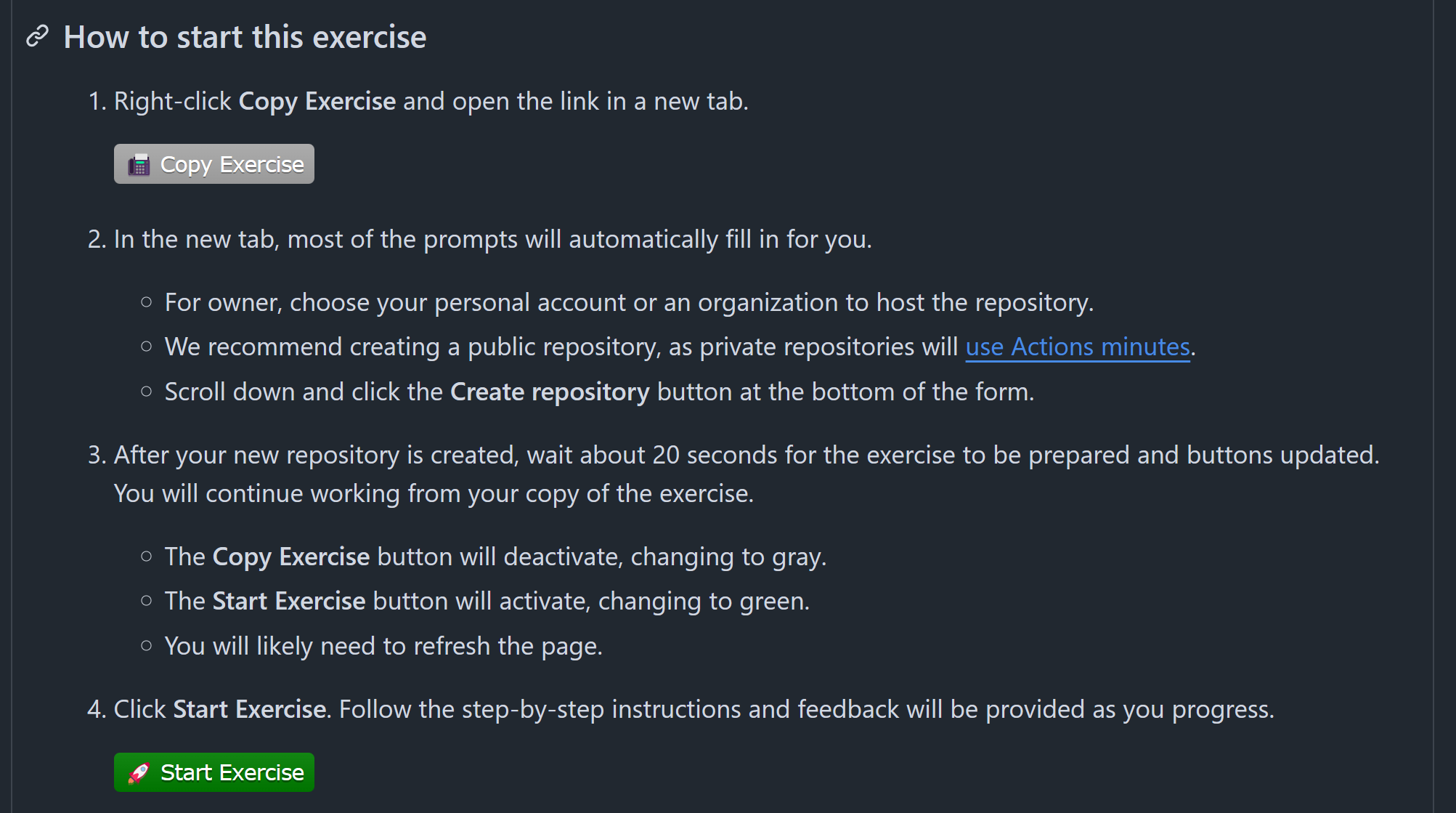Click bold Copy Exercise text in step one
The width and height of the screenshot is (1456, 813).
(317, 101)
